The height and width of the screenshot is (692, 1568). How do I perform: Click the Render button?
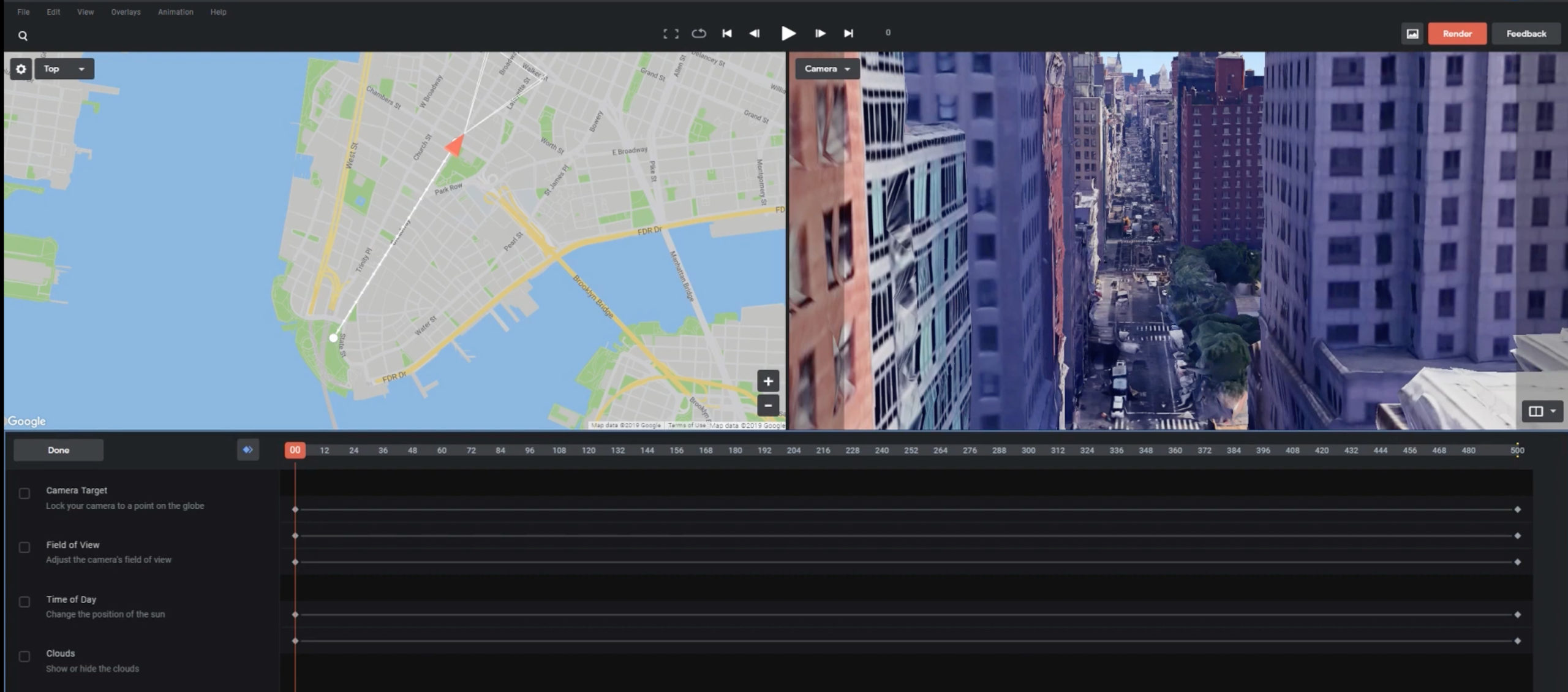click(x=1457, y=34)
